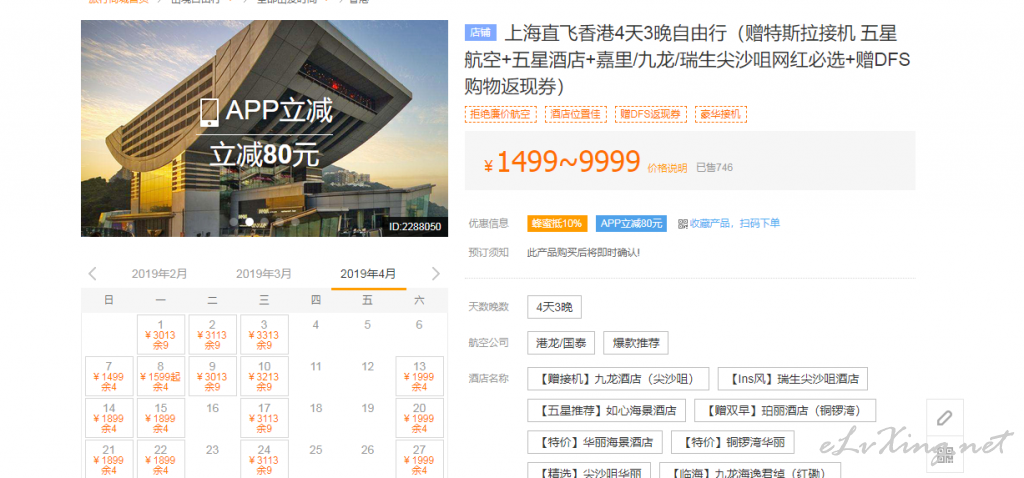1024x478 pixels.
Task: Select 【五星推荐】如心海景酒店
Action: [x=607, y=411]
